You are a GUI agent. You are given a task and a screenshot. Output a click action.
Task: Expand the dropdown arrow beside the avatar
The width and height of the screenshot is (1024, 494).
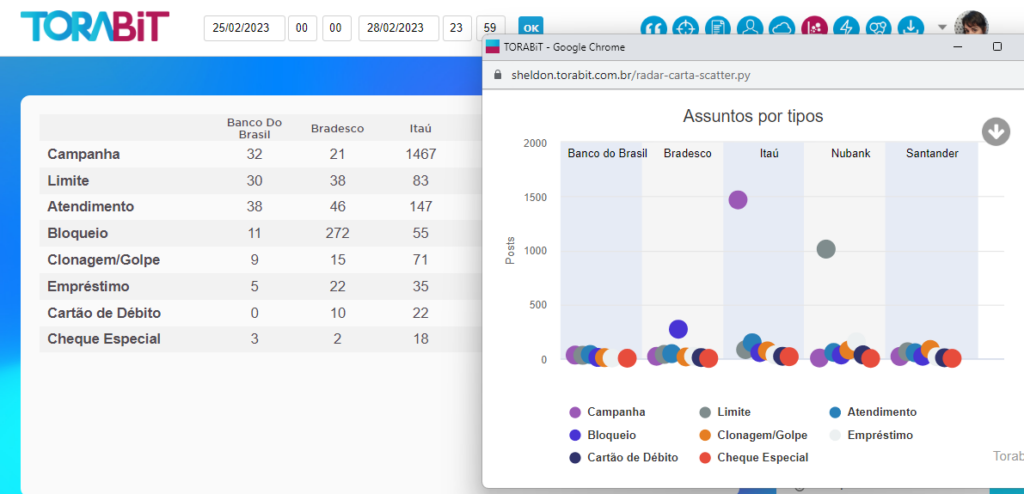pyautogui.click(x=942, y=27)
